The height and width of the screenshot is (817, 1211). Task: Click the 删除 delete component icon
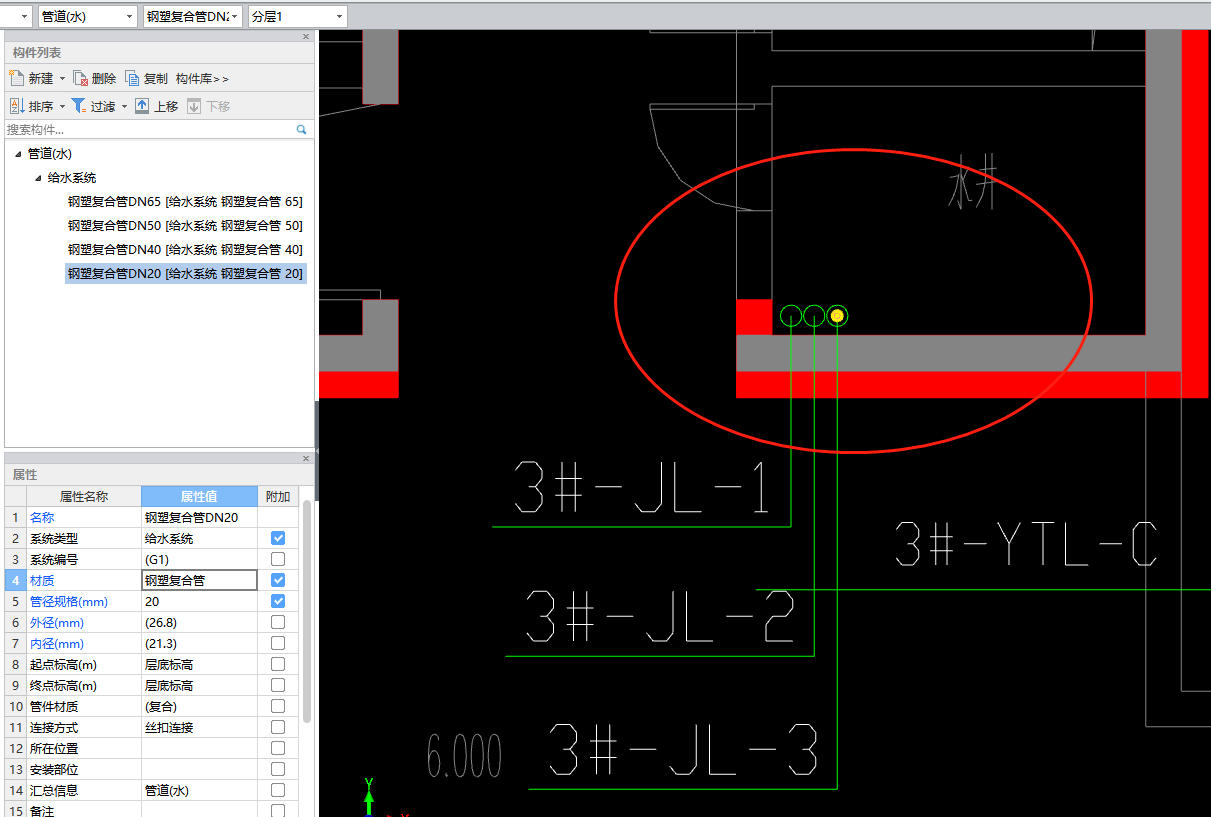[81, 78]
